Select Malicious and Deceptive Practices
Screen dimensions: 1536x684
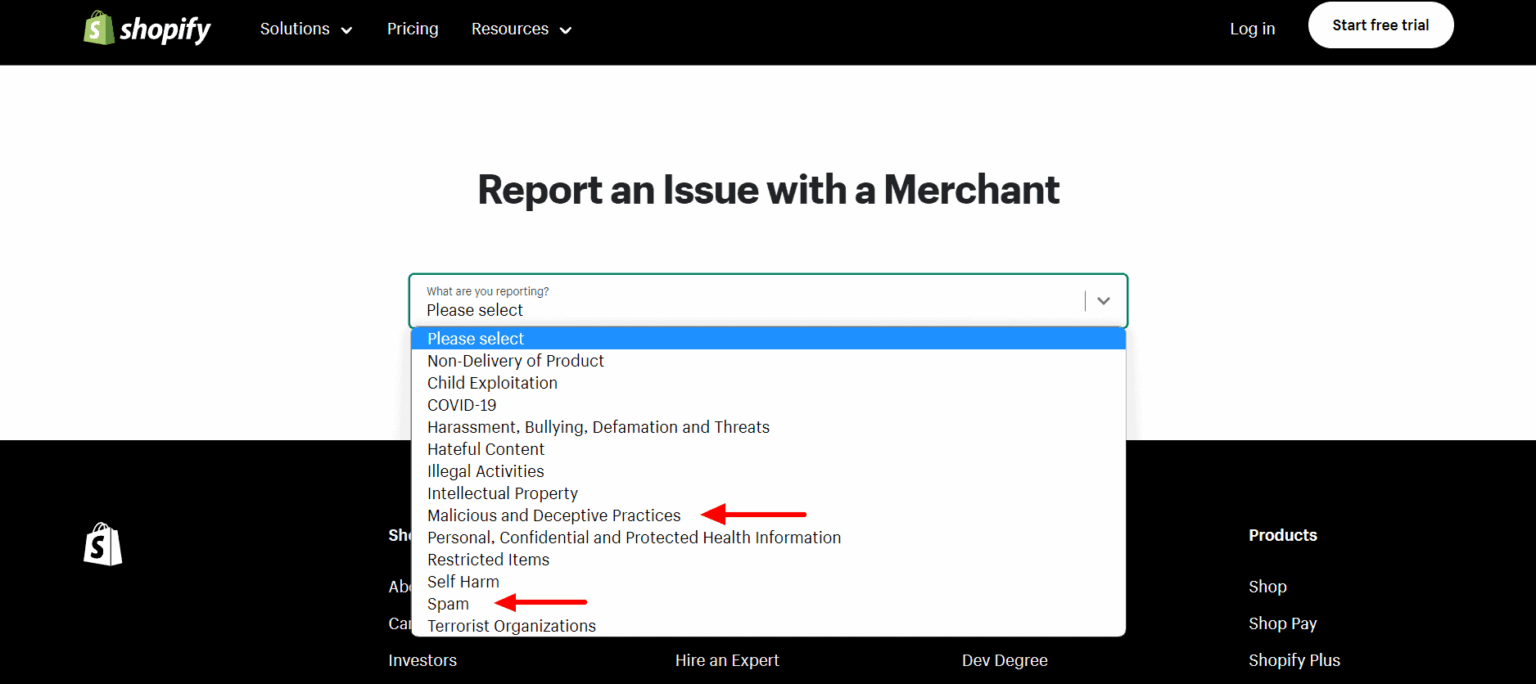(554, 515)
